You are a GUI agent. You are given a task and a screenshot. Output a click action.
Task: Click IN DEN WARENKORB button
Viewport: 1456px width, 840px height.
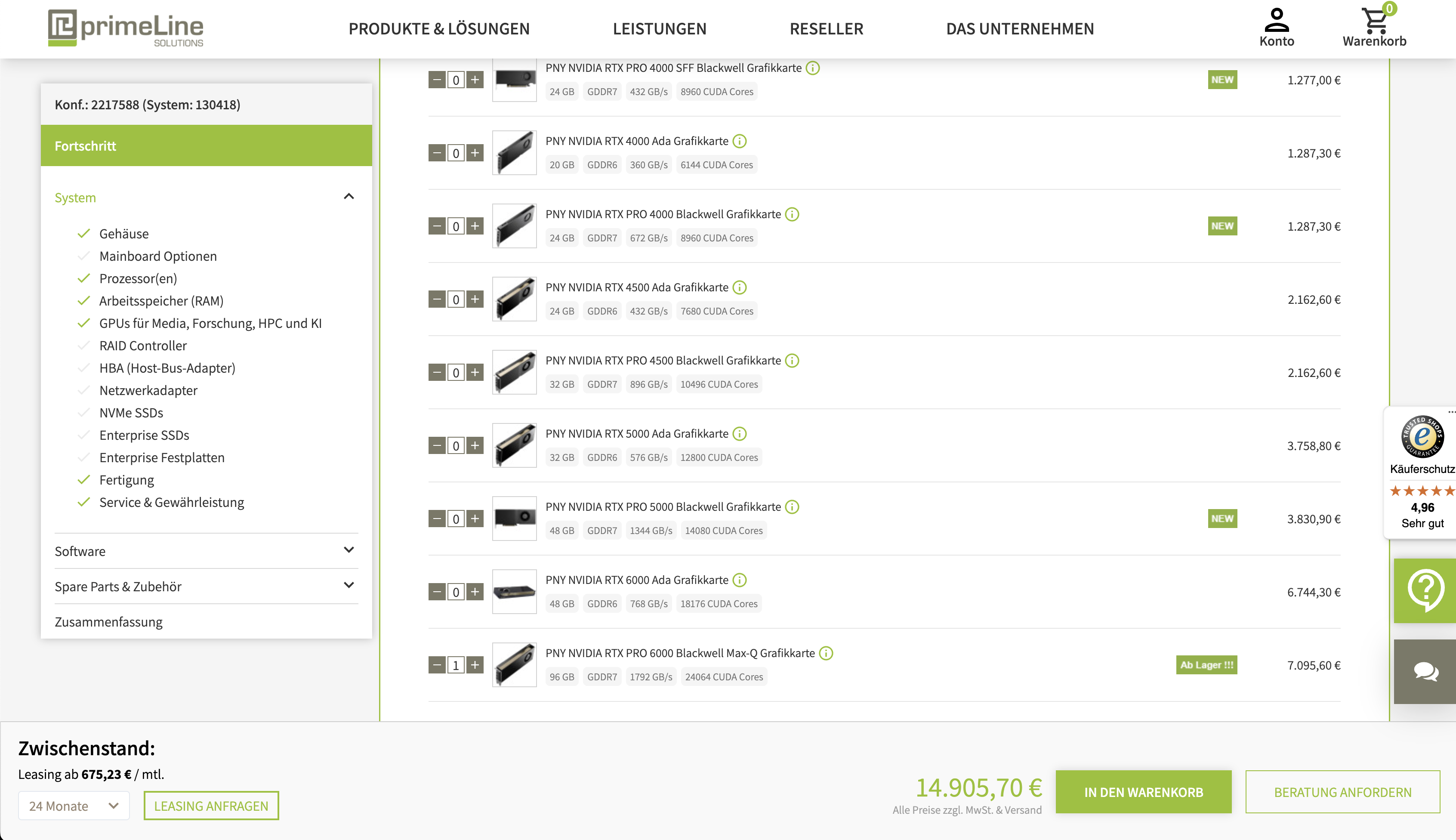(1144, 791)
